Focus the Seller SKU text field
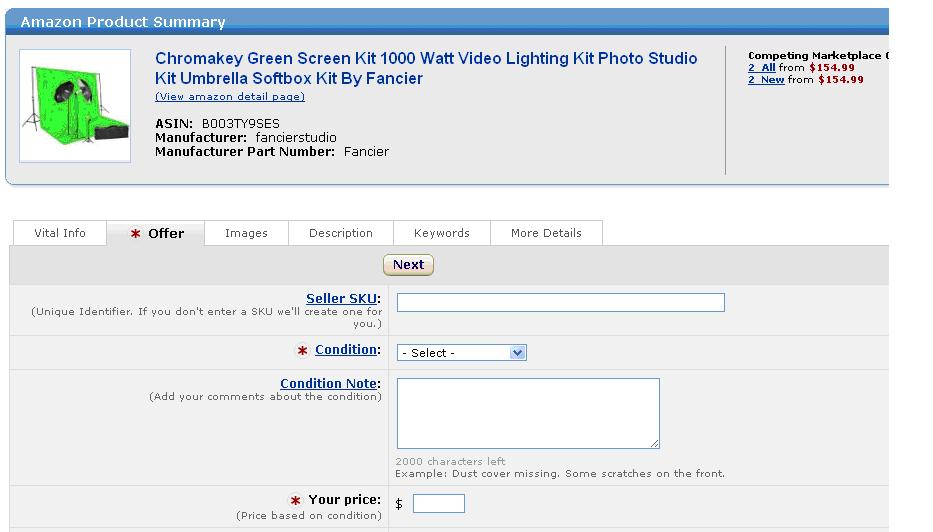Screen dimensions: 933x532 tap(560, 302)
